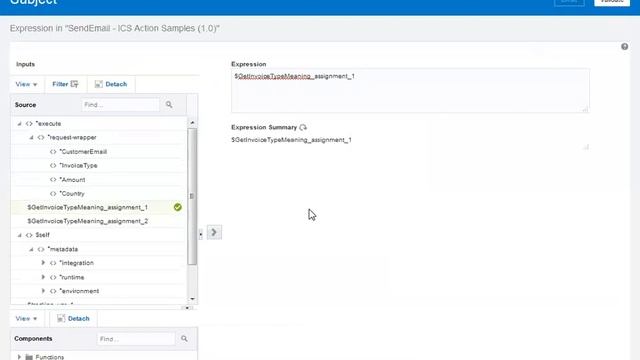
Task: Click inside the Expression text area
Action: [x=410, y=91]
